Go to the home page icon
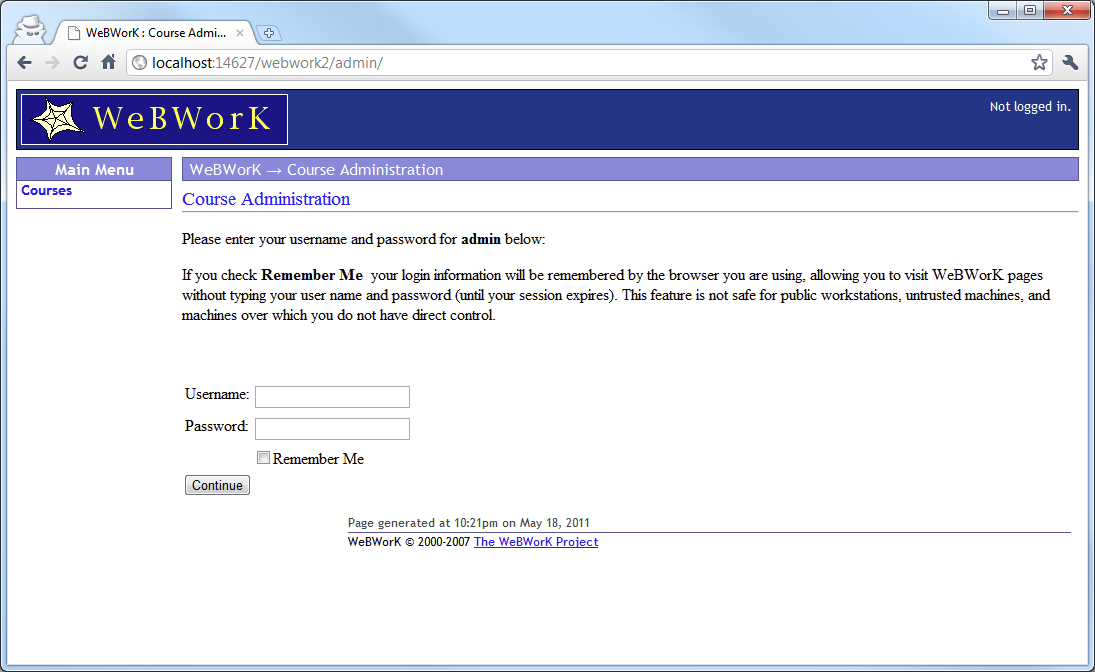Viewport: 1095px width, 672px height. click(x=108, y=63)
